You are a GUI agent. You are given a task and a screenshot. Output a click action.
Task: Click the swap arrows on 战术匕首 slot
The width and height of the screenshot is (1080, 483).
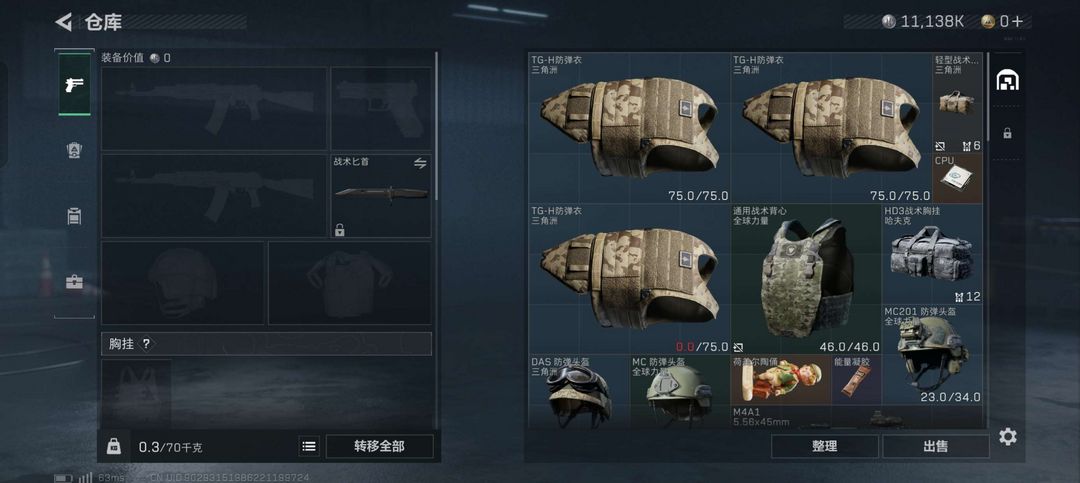[x=420, y=163]
